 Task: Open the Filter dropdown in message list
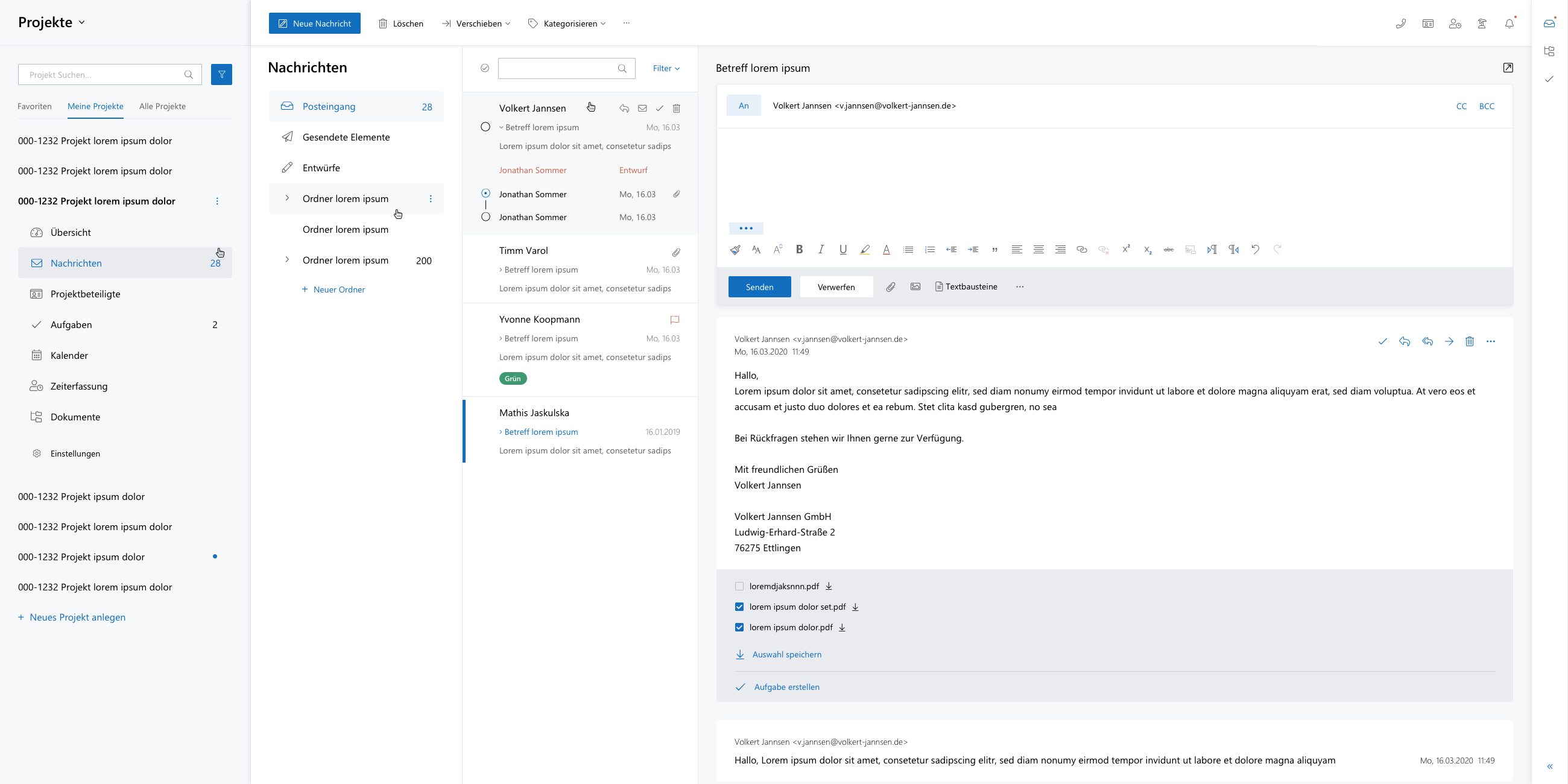coord(666,68)
